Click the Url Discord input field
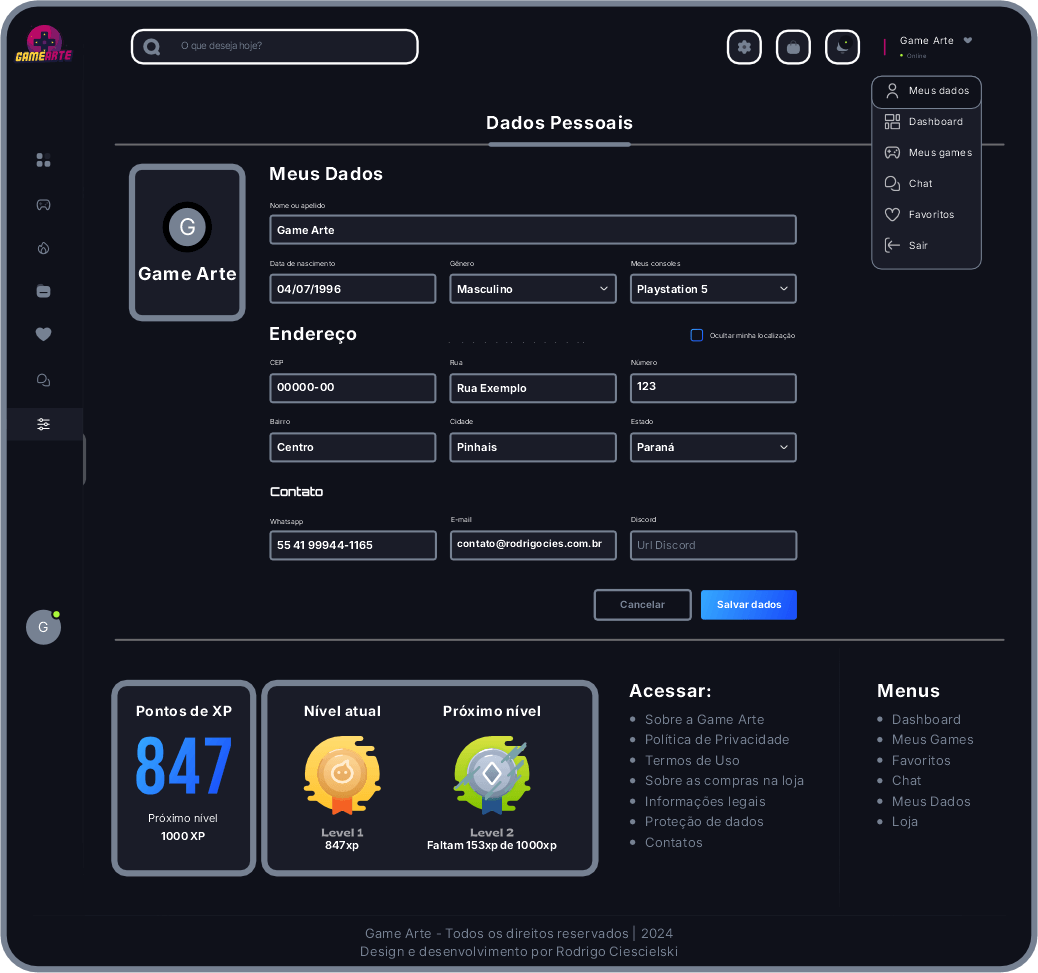 pyautogui.click(x=713, y=545)
